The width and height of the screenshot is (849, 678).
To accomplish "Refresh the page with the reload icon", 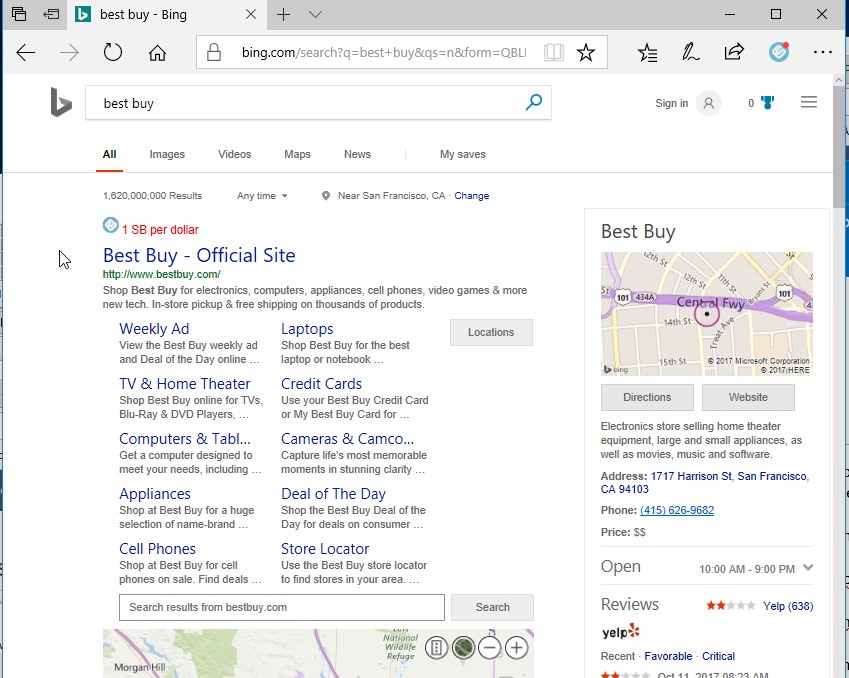I will click(x=113, y=53).
